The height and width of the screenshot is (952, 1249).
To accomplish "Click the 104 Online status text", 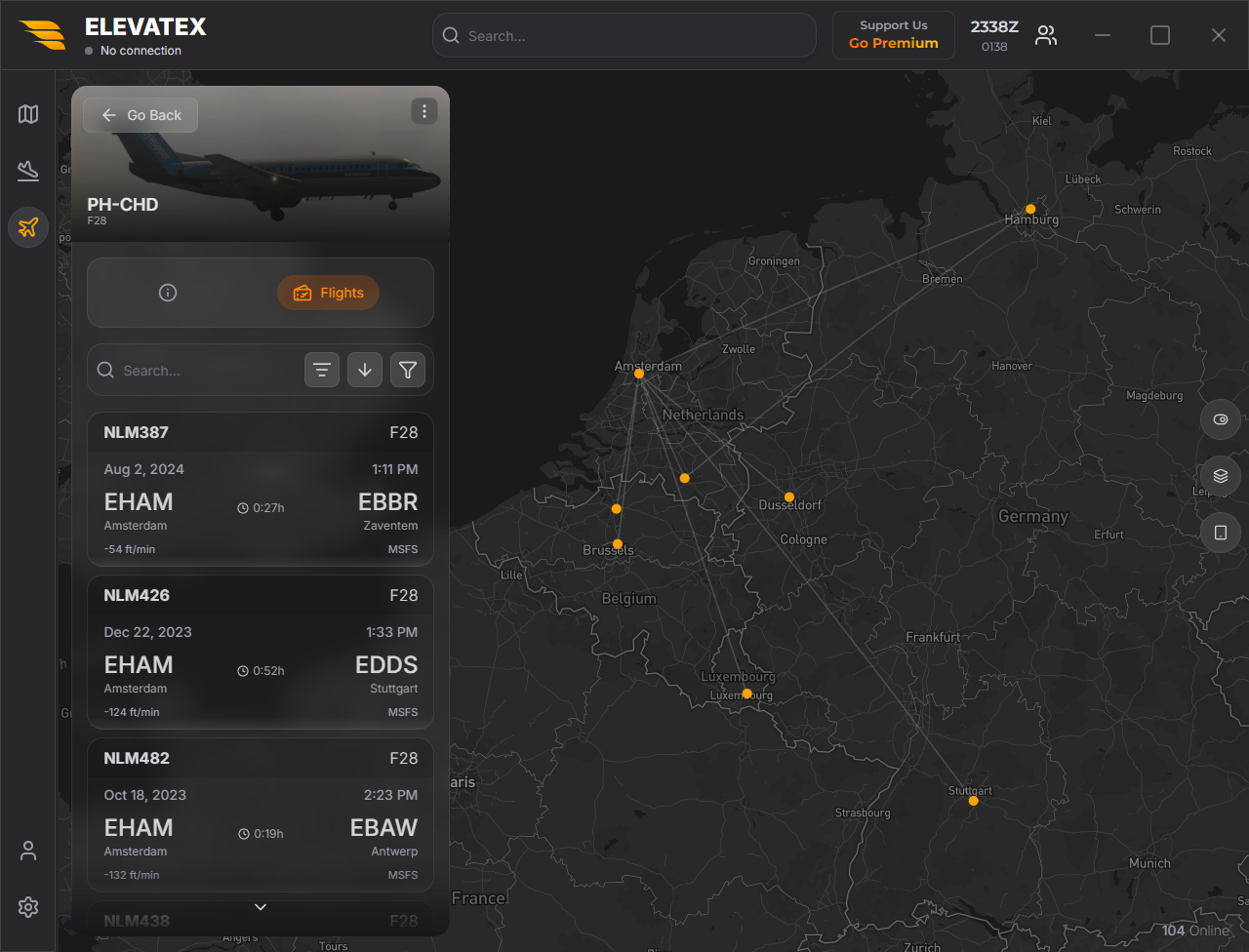I will tap(1195, 931).
